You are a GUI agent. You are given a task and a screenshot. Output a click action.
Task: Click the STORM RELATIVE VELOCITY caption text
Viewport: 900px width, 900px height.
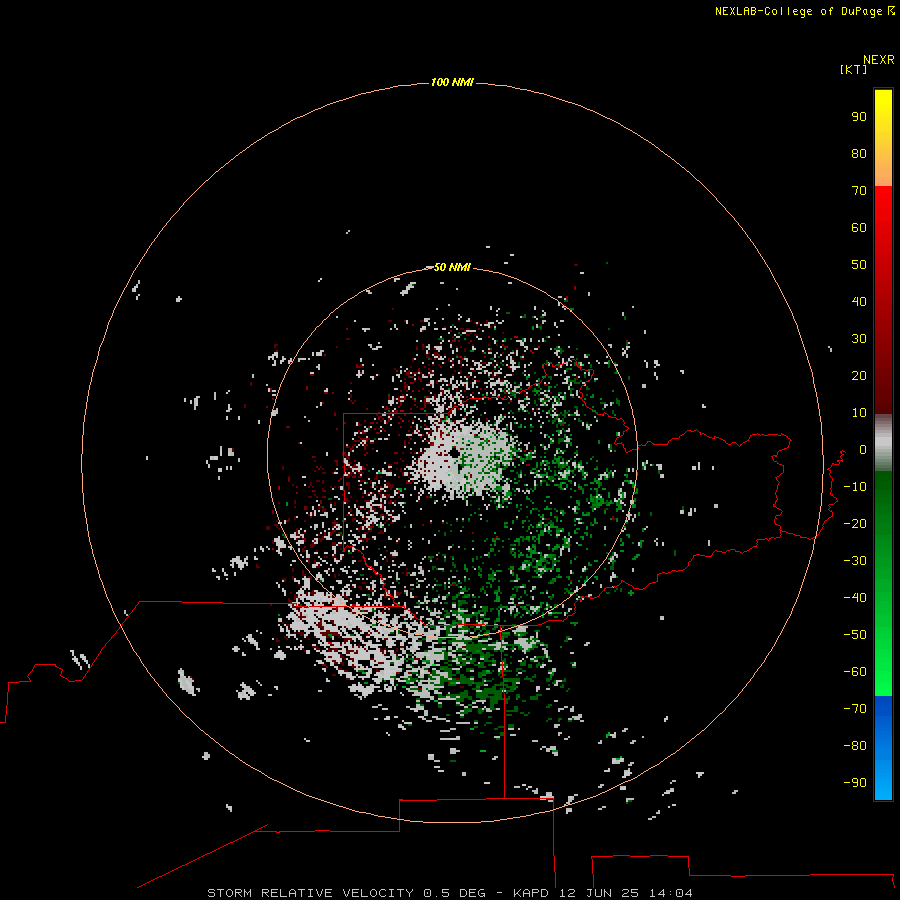point(310,893)
